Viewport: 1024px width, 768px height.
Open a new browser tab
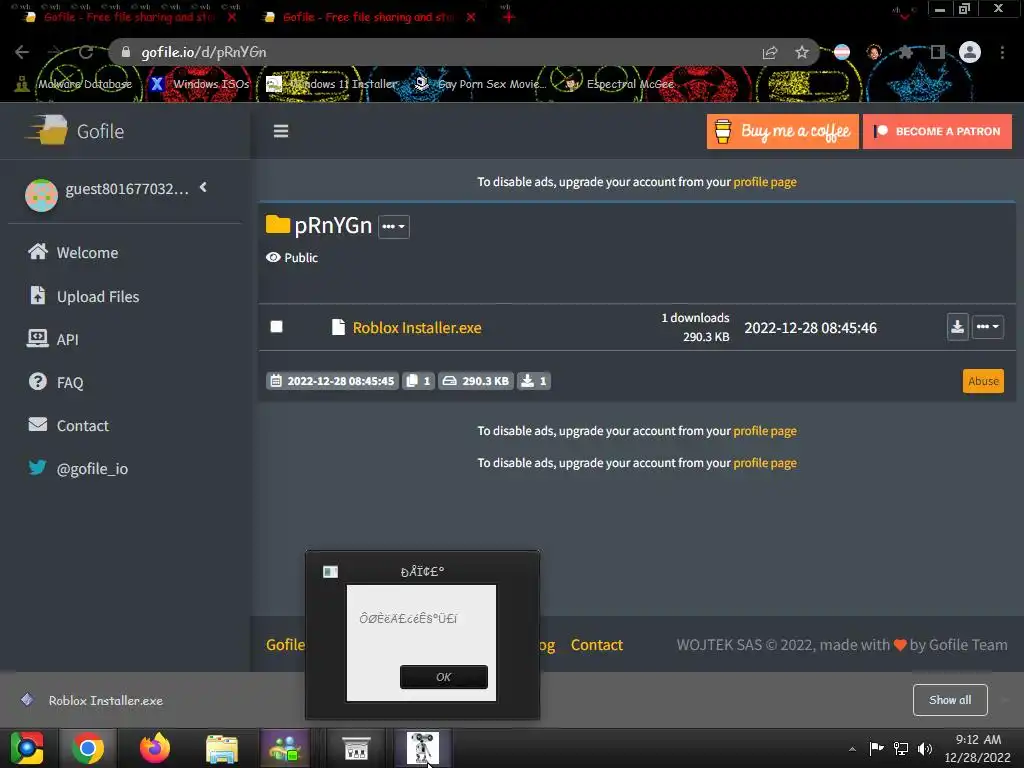509,17
